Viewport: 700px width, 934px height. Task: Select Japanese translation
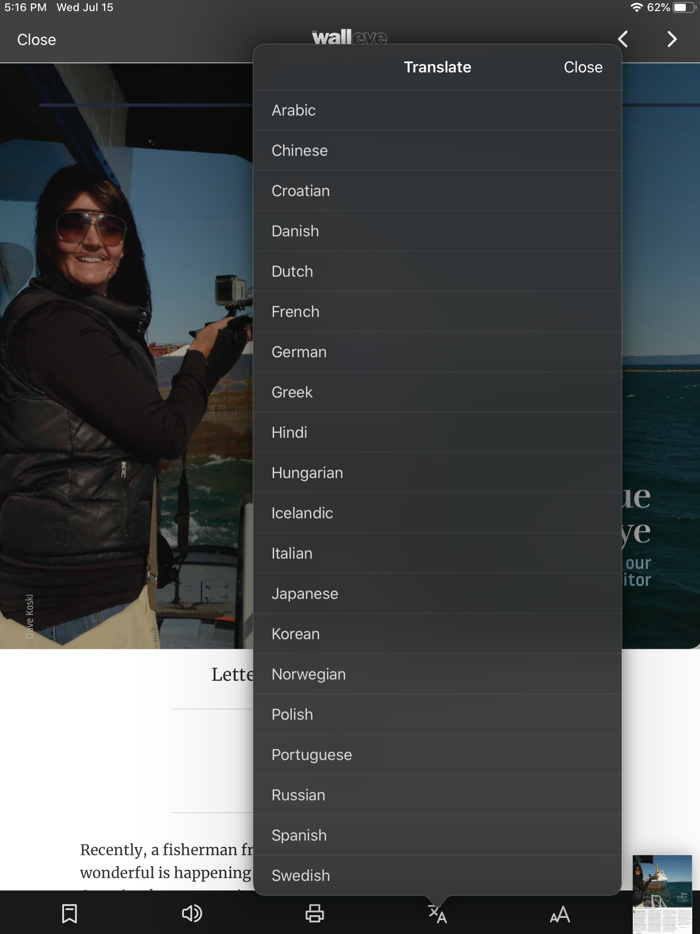click(x=437, y=594)
